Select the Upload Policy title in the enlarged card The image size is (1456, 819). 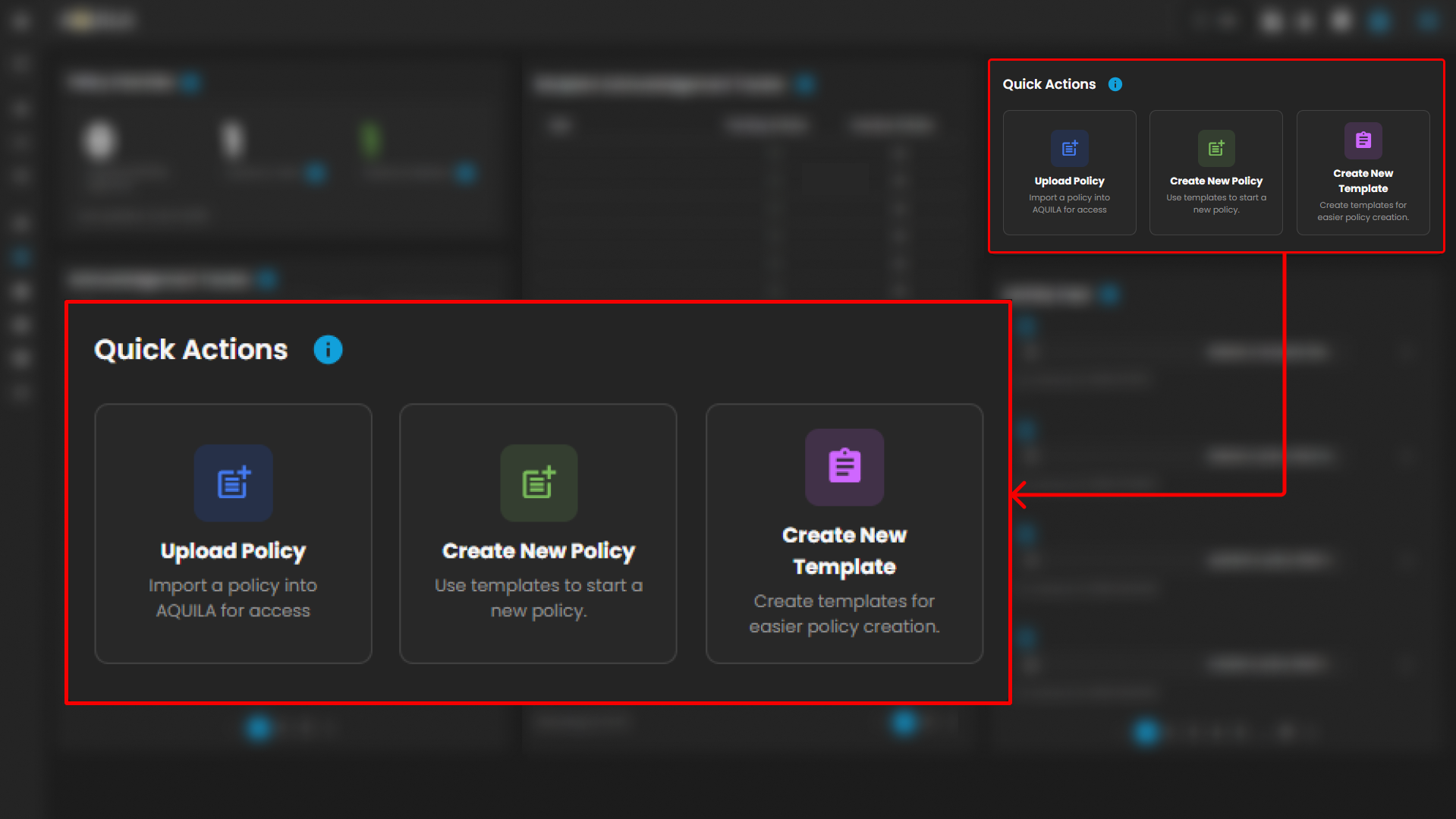(x=233, y=551)
